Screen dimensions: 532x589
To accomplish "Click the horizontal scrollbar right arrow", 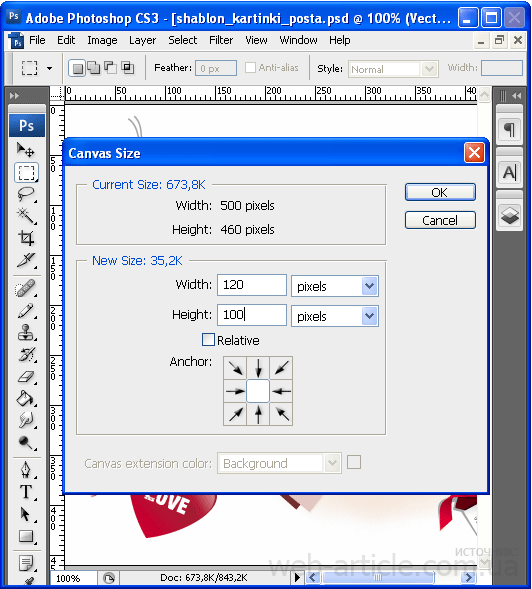I will tap(468, 577).
